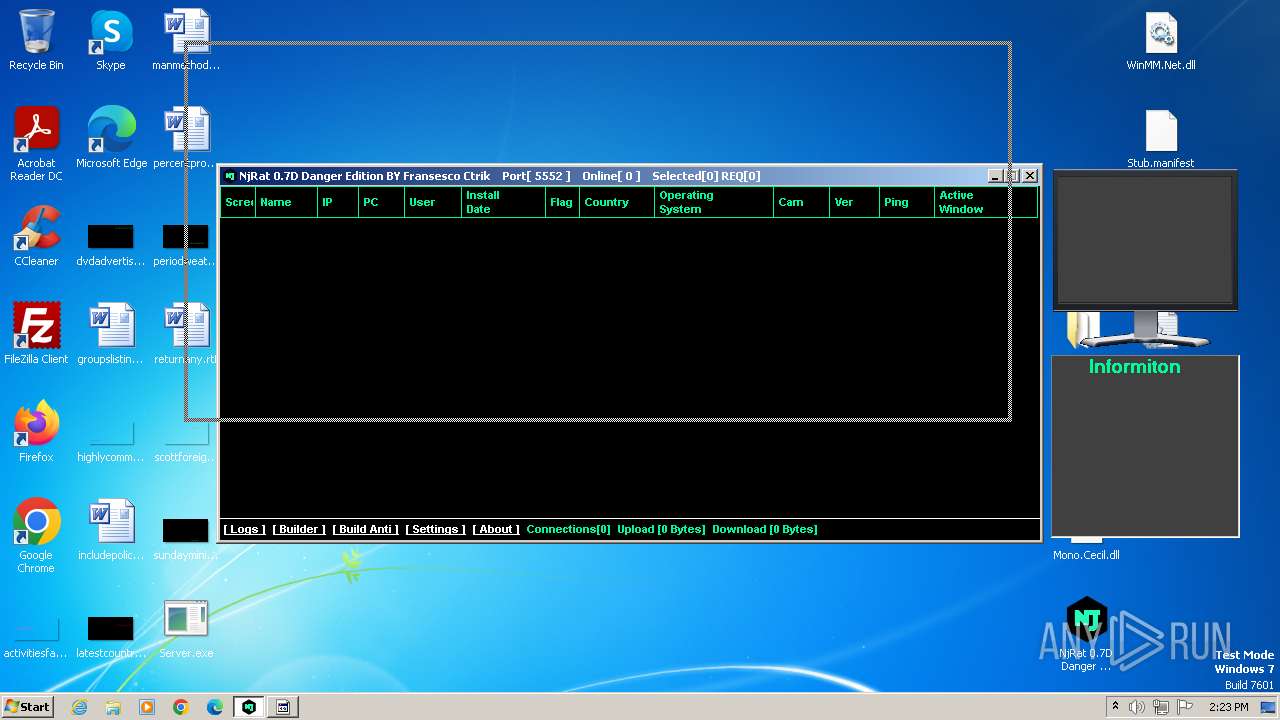Select the groupslistin... Word document

pyautogui.click(x=110, y=334)
